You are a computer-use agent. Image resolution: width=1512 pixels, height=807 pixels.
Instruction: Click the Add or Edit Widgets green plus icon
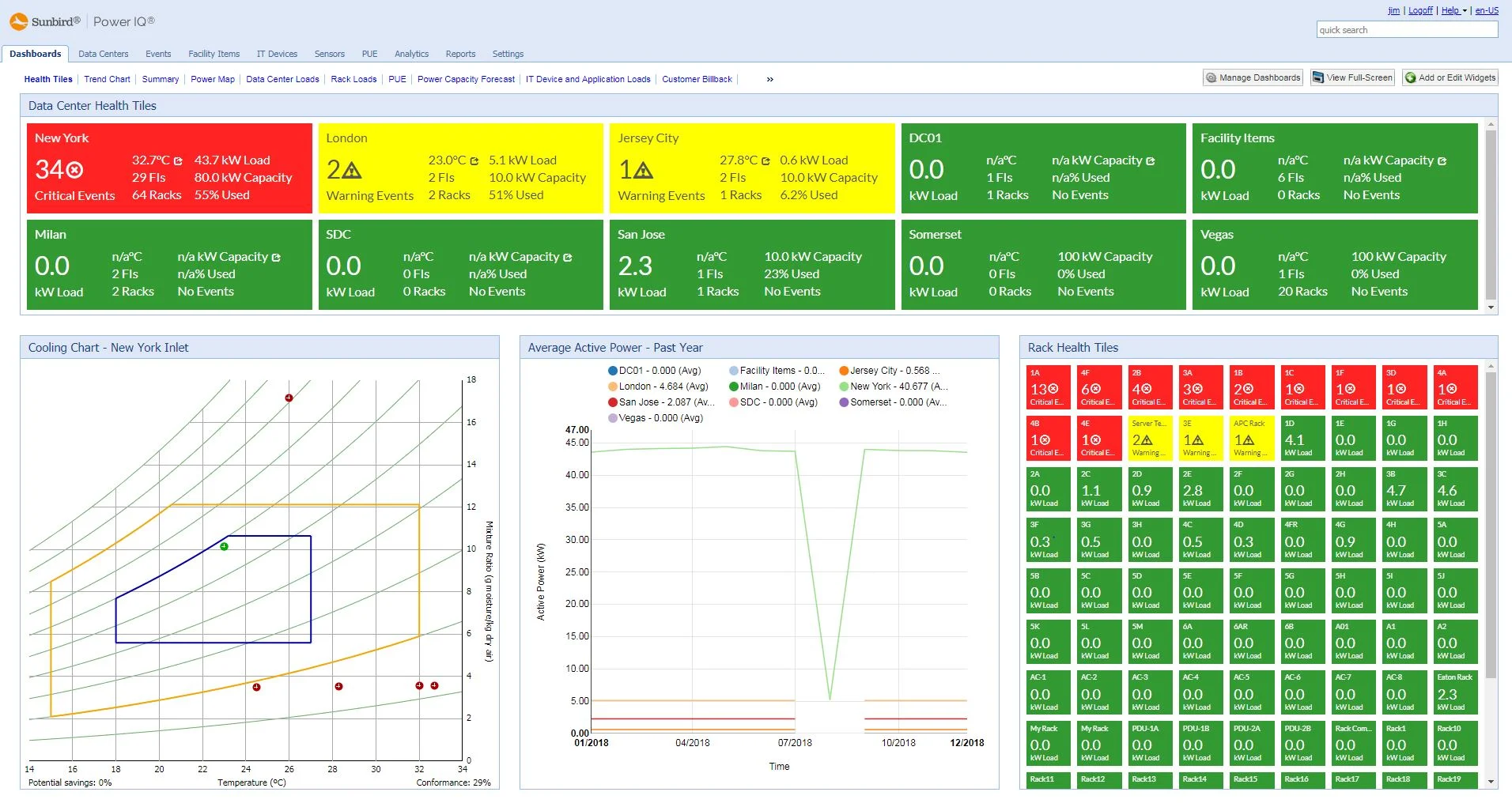[1411, 77]
